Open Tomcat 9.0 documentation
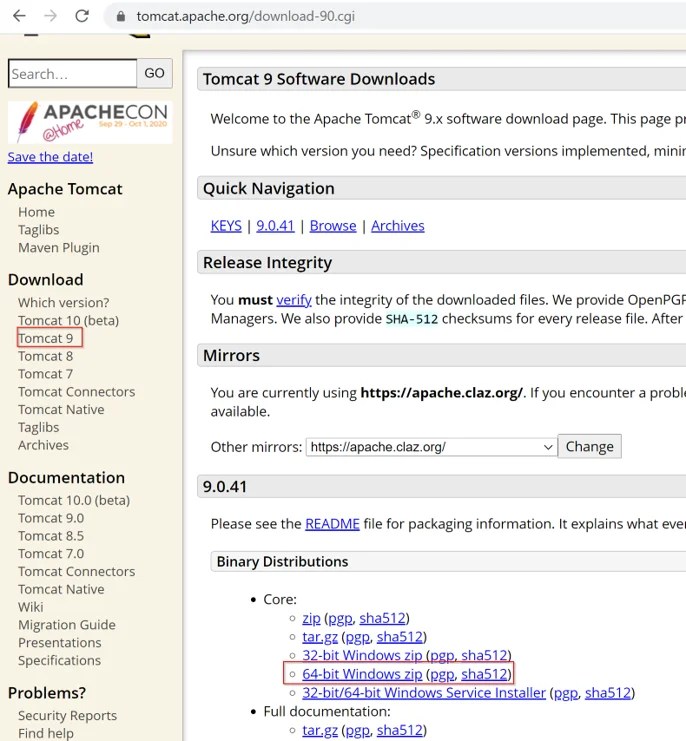 [x=51, y=518]
